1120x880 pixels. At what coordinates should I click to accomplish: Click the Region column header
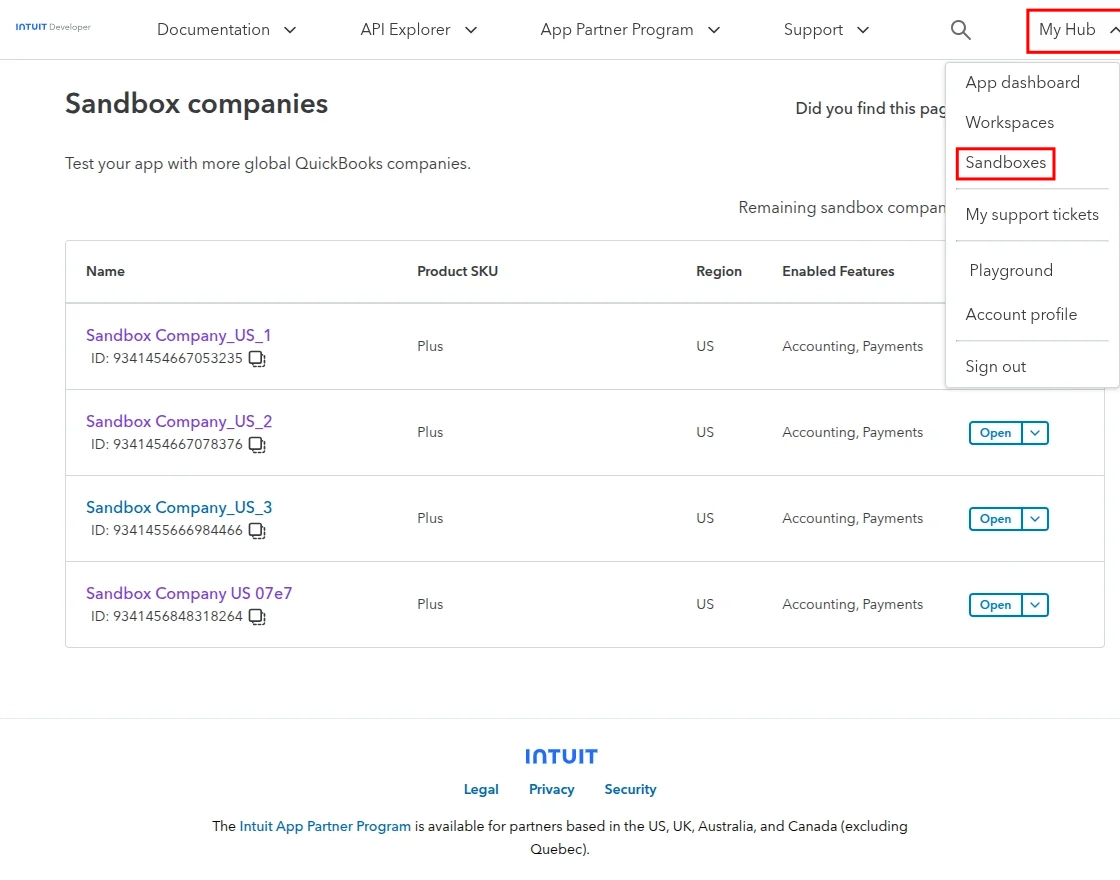pos(719,271)
